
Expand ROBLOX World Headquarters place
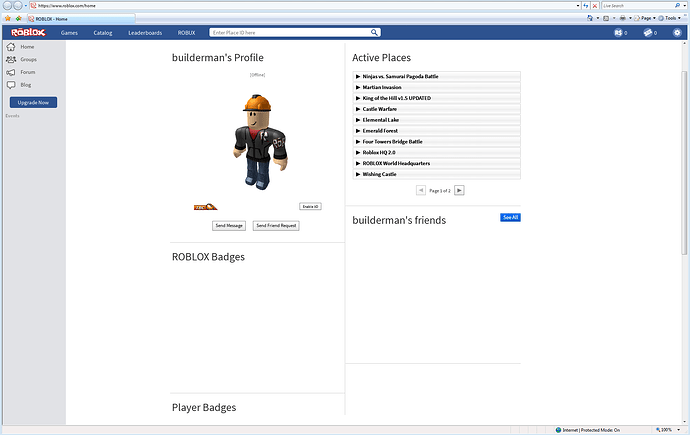click(436, 163)
